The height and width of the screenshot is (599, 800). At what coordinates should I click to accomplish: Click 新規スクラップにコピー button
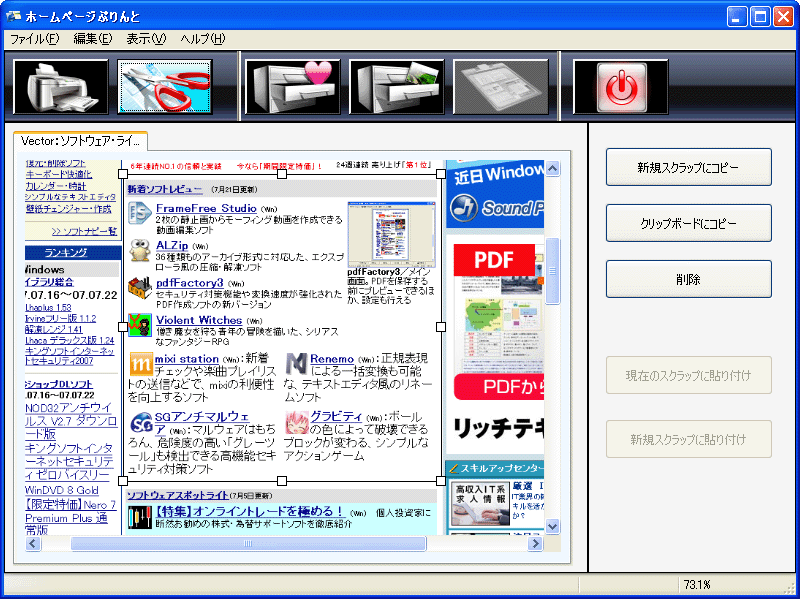(688, 167)
